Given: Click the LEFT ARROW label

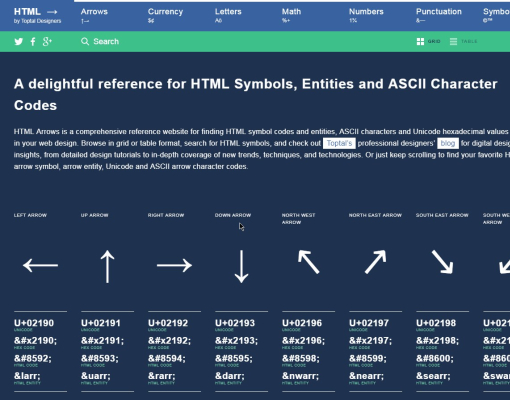Looking at the screenshot, I should click(x=30, y=215).
